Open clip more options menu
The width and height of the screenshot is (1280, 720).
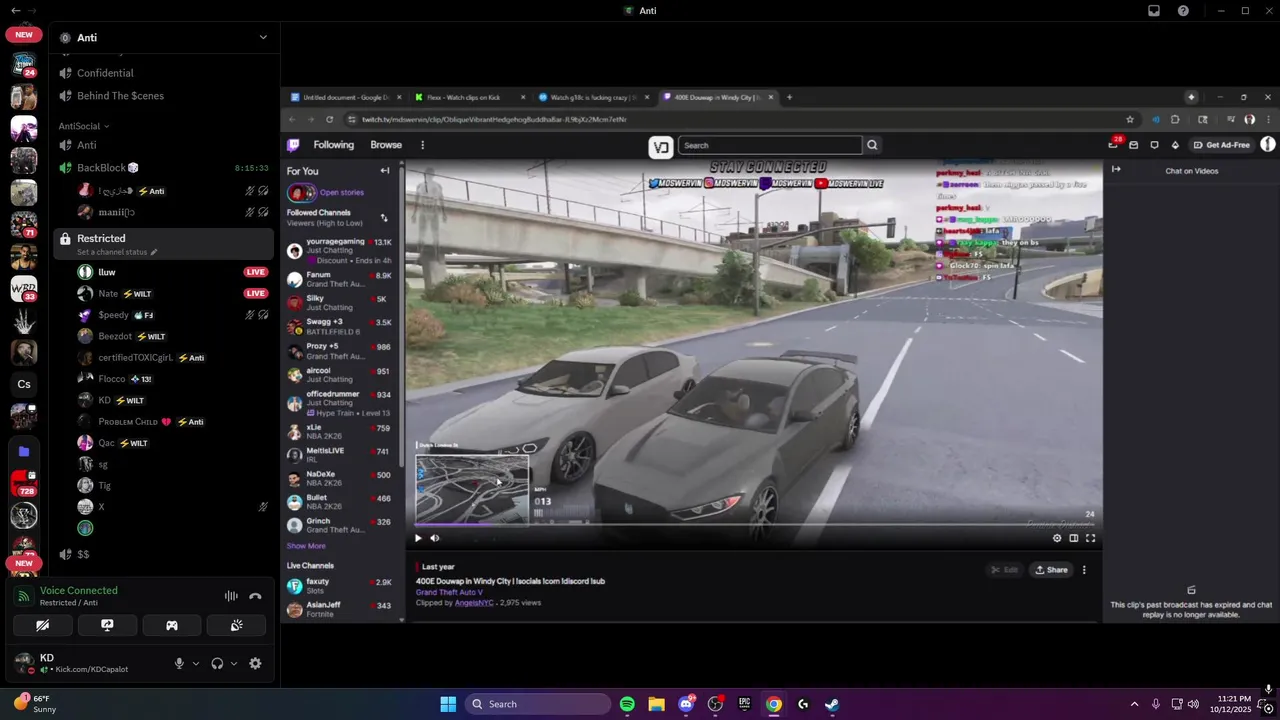point(1084,570)
